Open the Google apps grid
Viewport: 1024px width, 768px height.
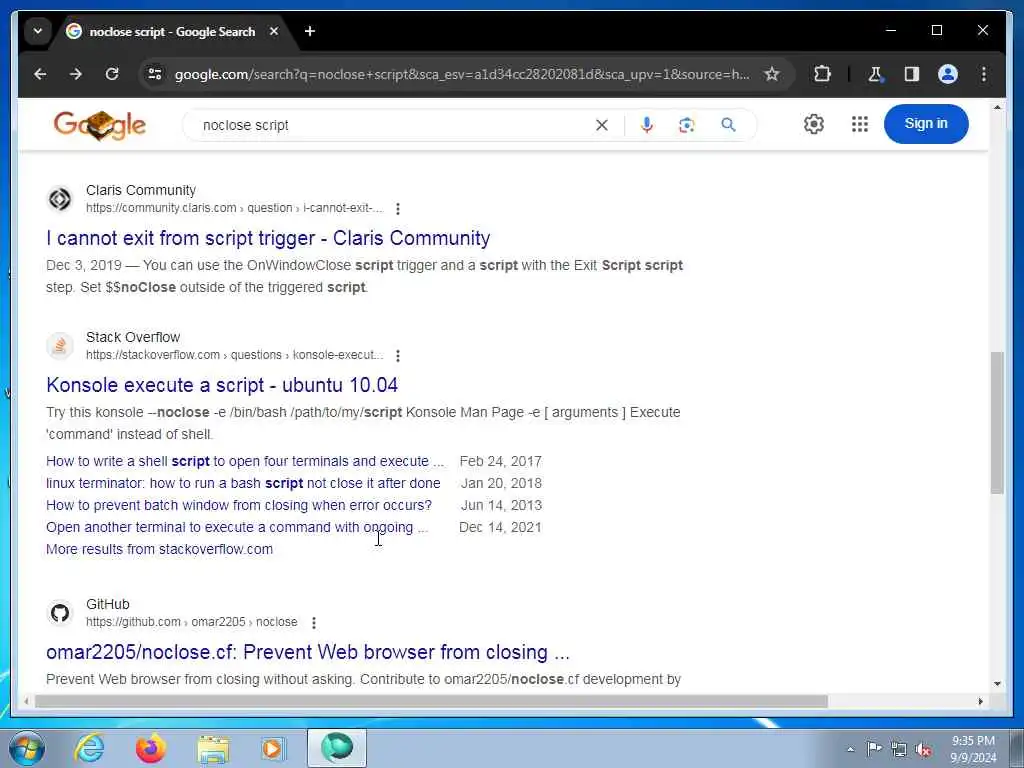pyautogui.click(x=859, y=124)
